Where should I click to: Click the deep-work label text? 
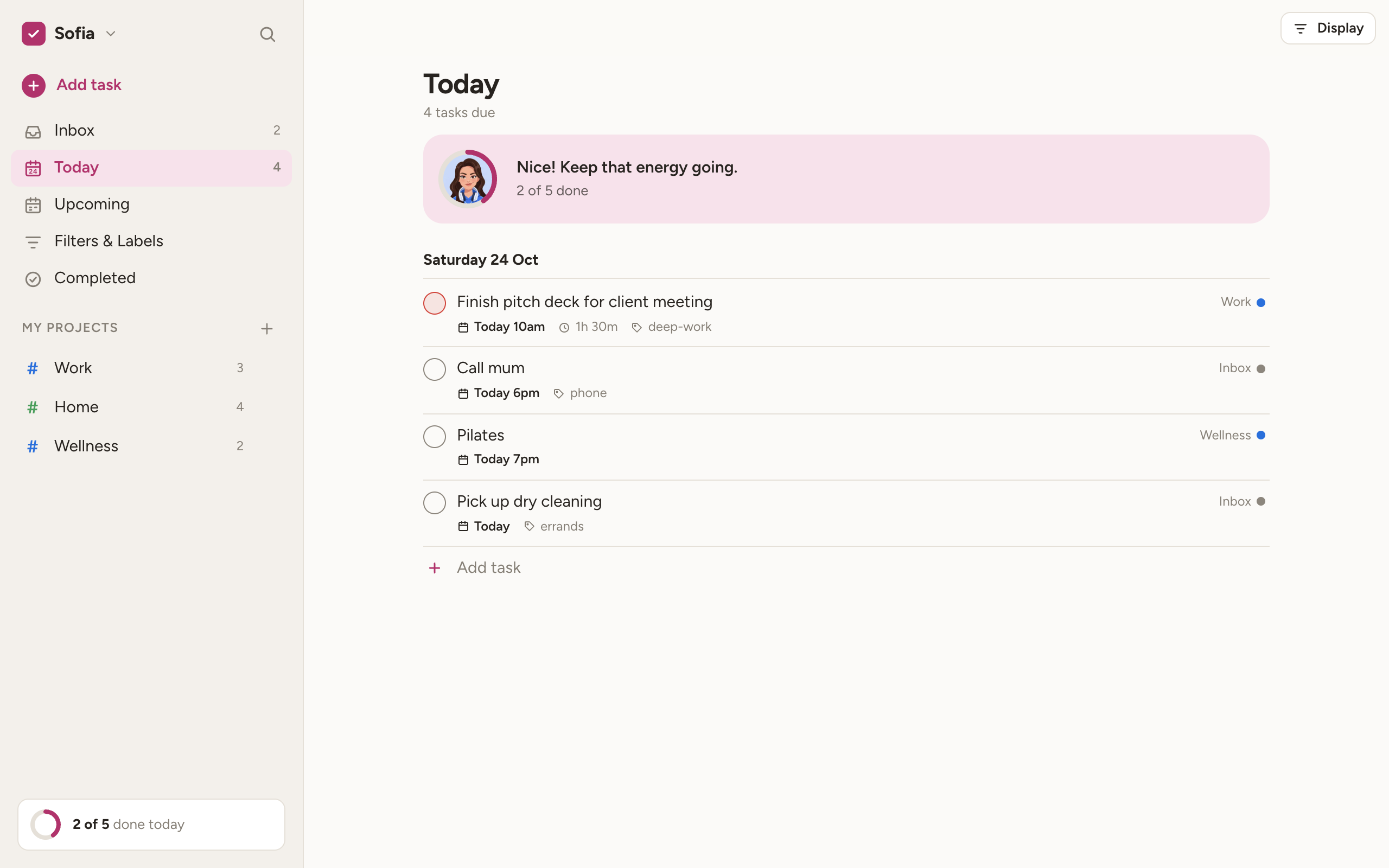(x=679, y=327)
